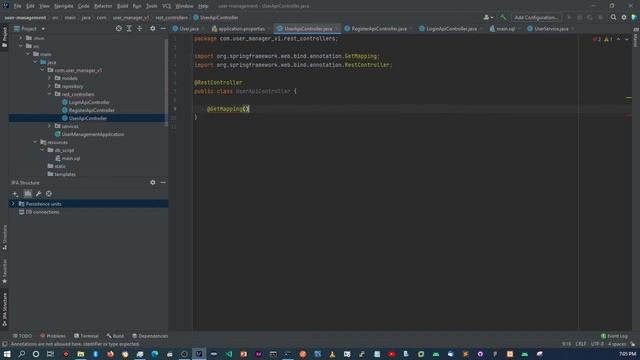Open the Build menu
Image resolution: width=640 pixels, height=360 pixels.
coord(122,6)
